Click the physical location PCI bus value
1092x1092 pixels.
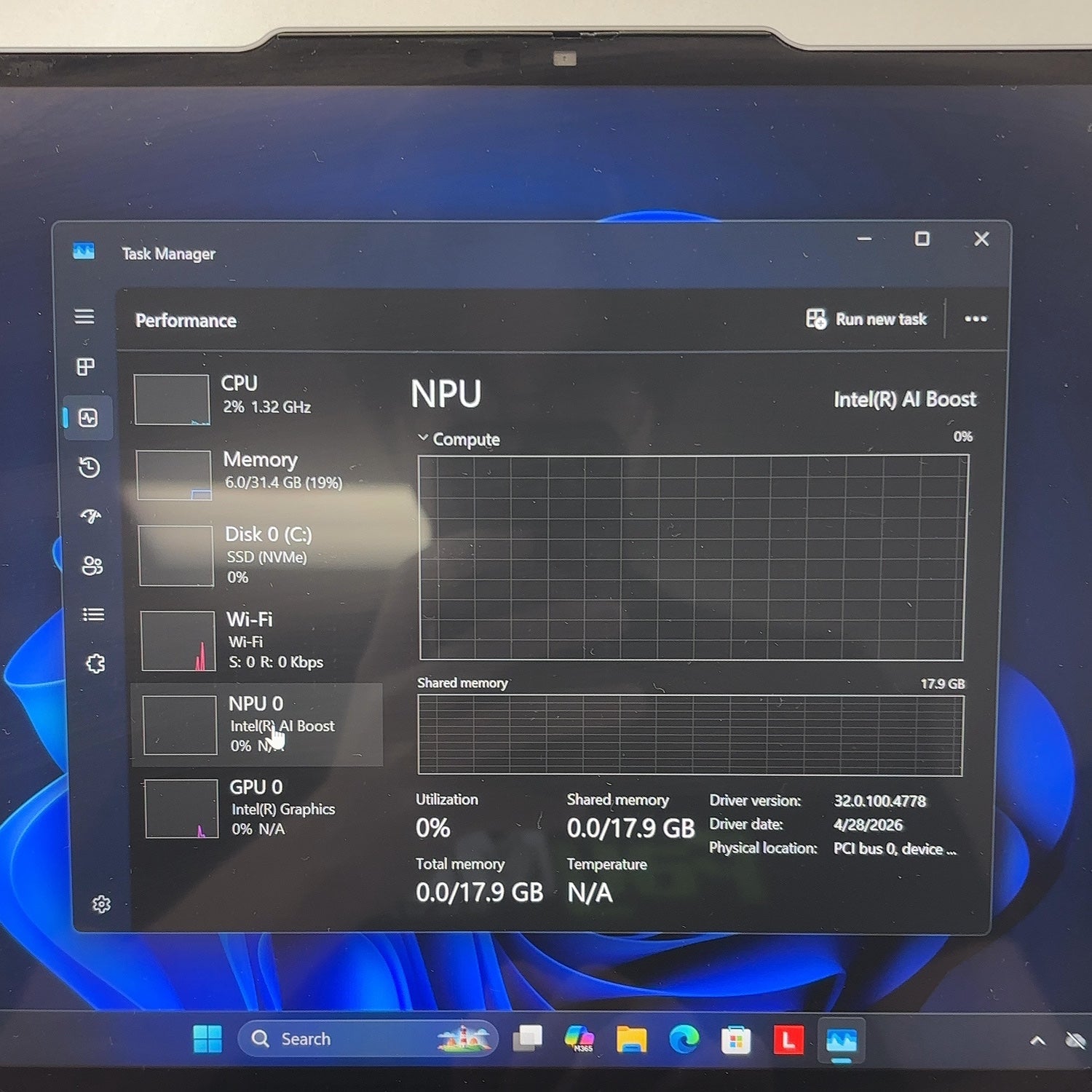pos(895,849)
